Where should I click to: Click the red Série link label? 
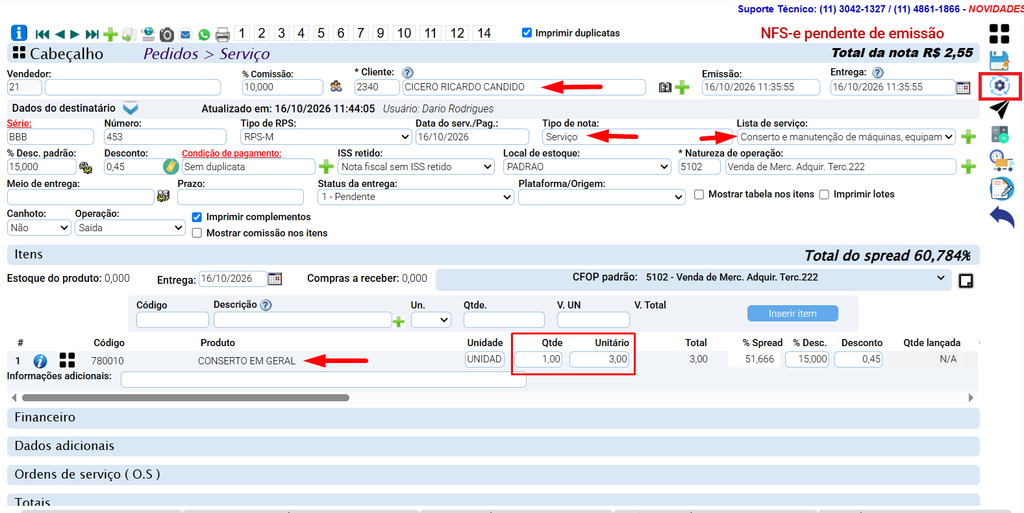(20, 123)
